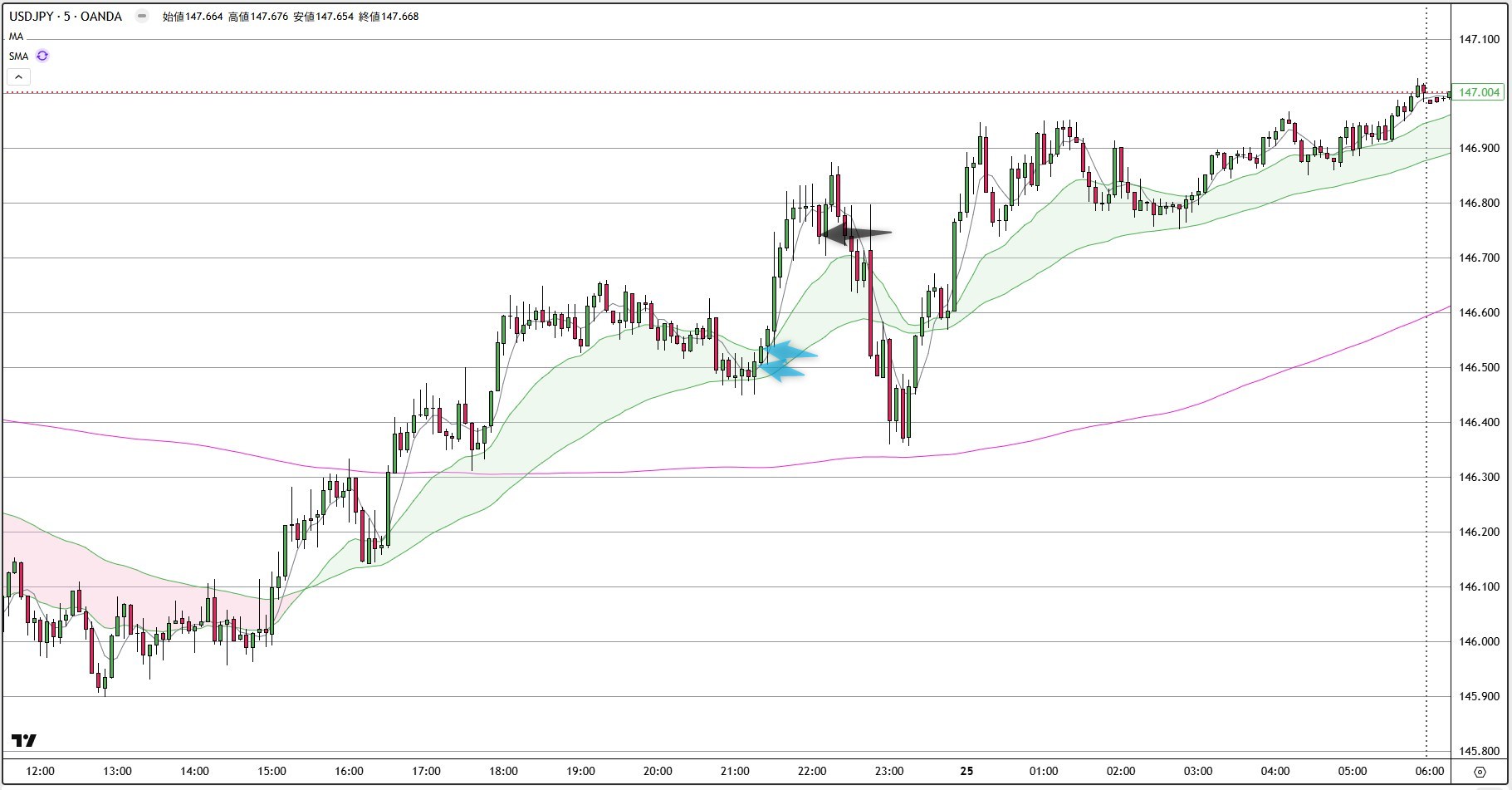1512x790 pixels.
Task: Click the 01:00 time axis label
Action: [x=1044, y=771]
